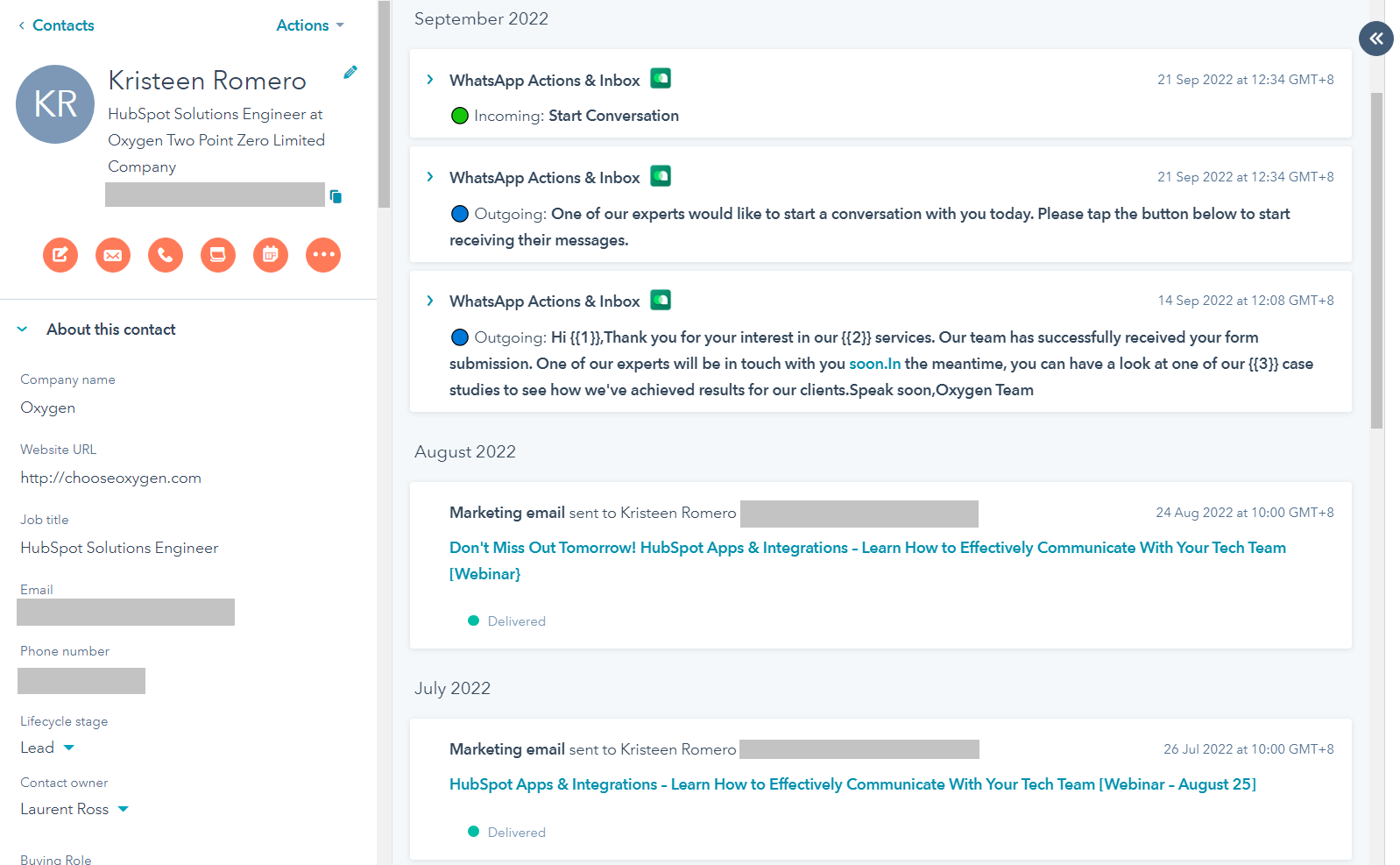The width and height of the screenshot is (1400, 865).
Task: Collapse the About this contact section
Action: pos(23,330)
